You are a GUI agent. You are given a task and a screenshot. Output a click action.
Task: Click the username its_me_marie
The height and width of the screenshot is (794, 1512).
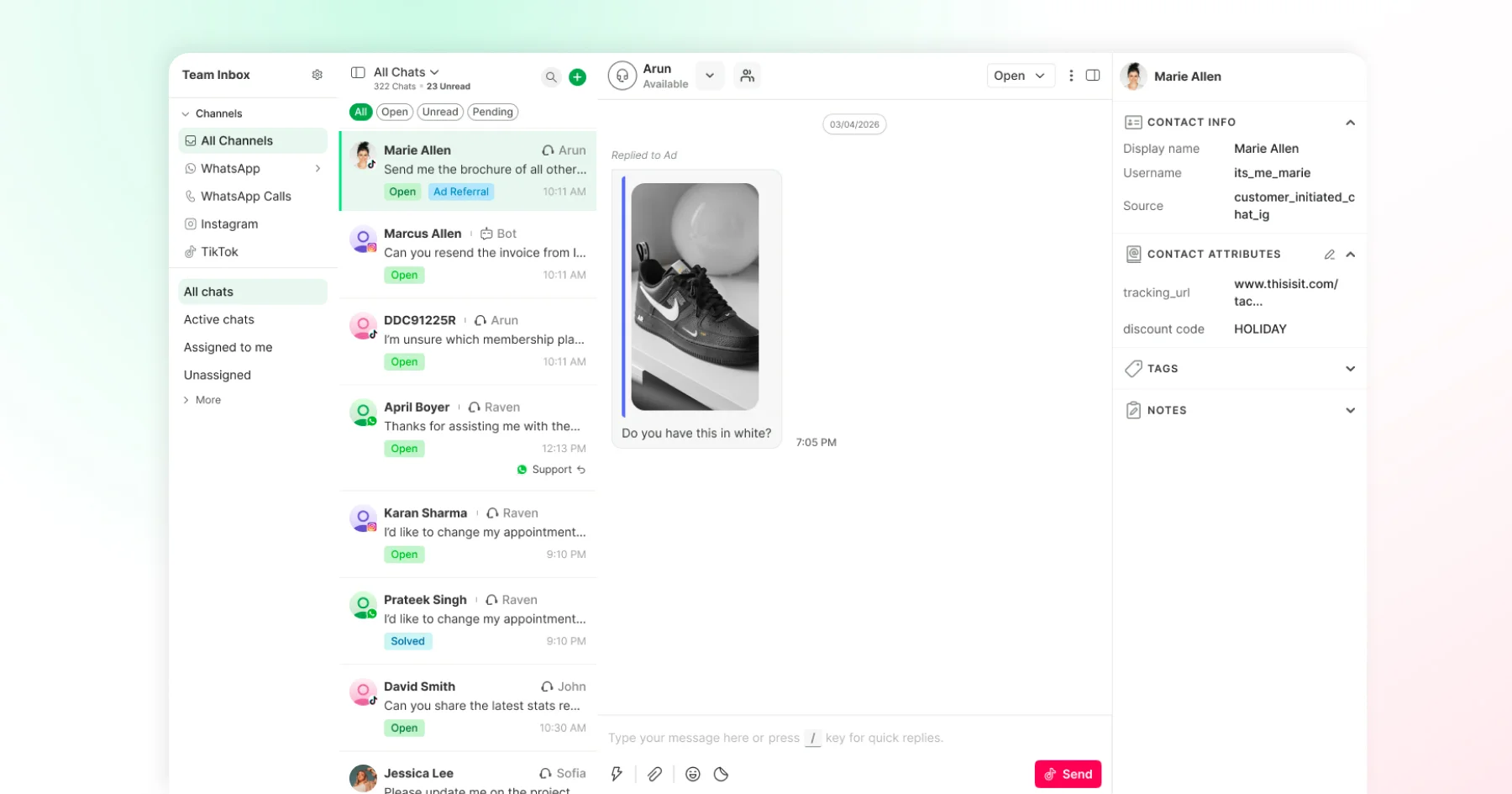1272,173
